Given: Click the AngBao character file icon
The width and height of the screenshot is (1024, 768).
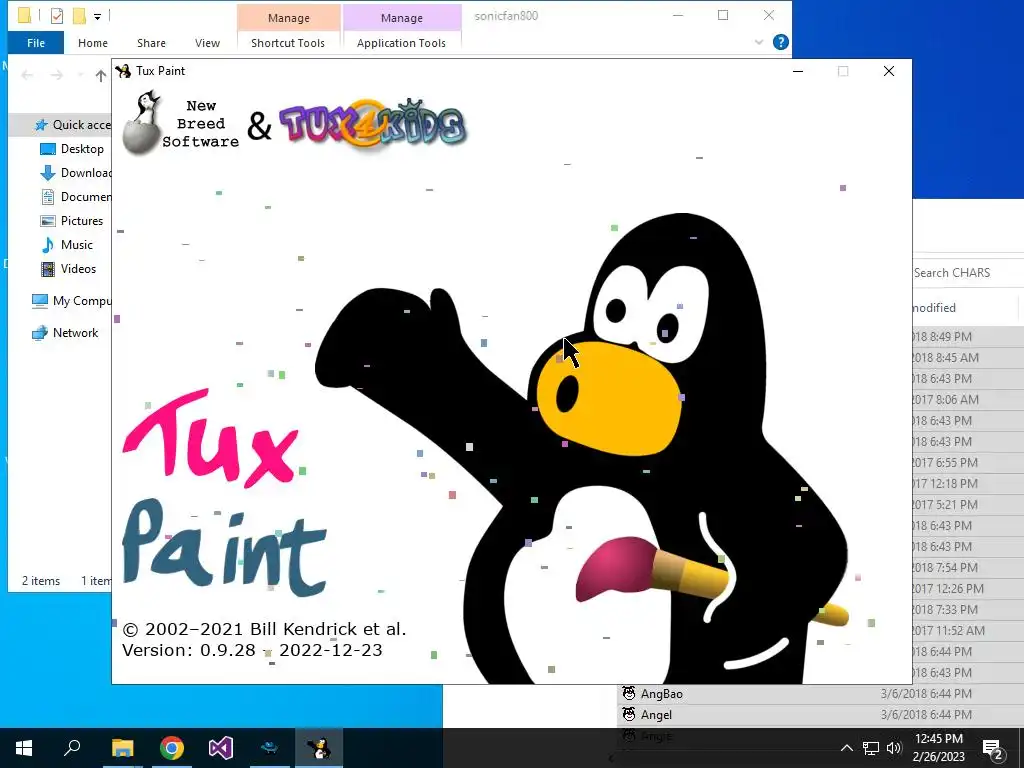Looking at the screenshot, I should click(x=629, y=694).
